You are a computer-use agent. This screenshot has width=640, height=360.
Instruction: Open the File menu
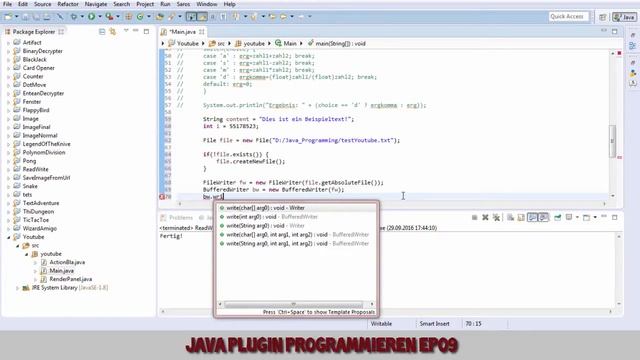click(x=7, y=4)
